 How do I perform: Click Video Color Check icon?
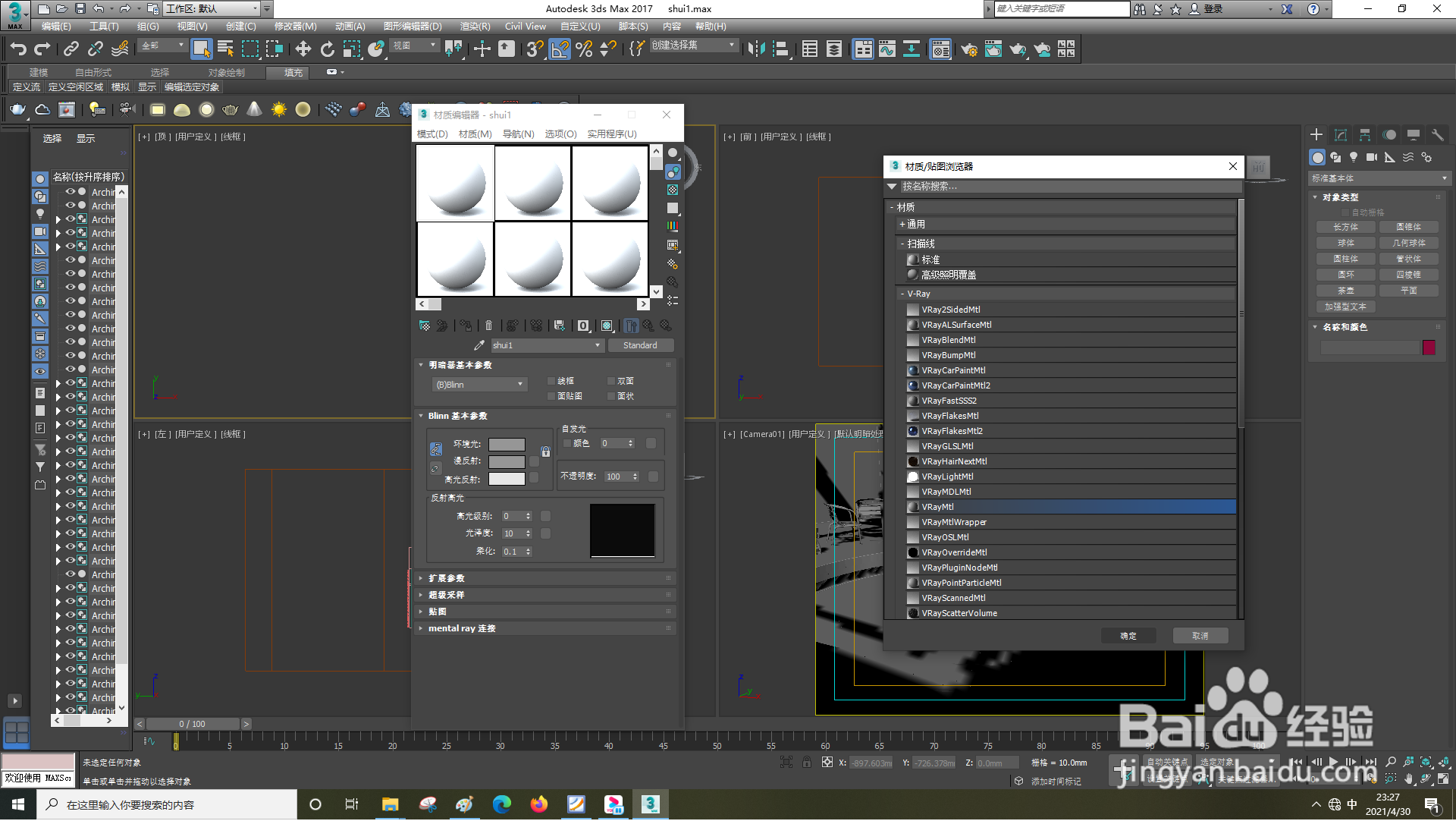click(x=673, y=226)
